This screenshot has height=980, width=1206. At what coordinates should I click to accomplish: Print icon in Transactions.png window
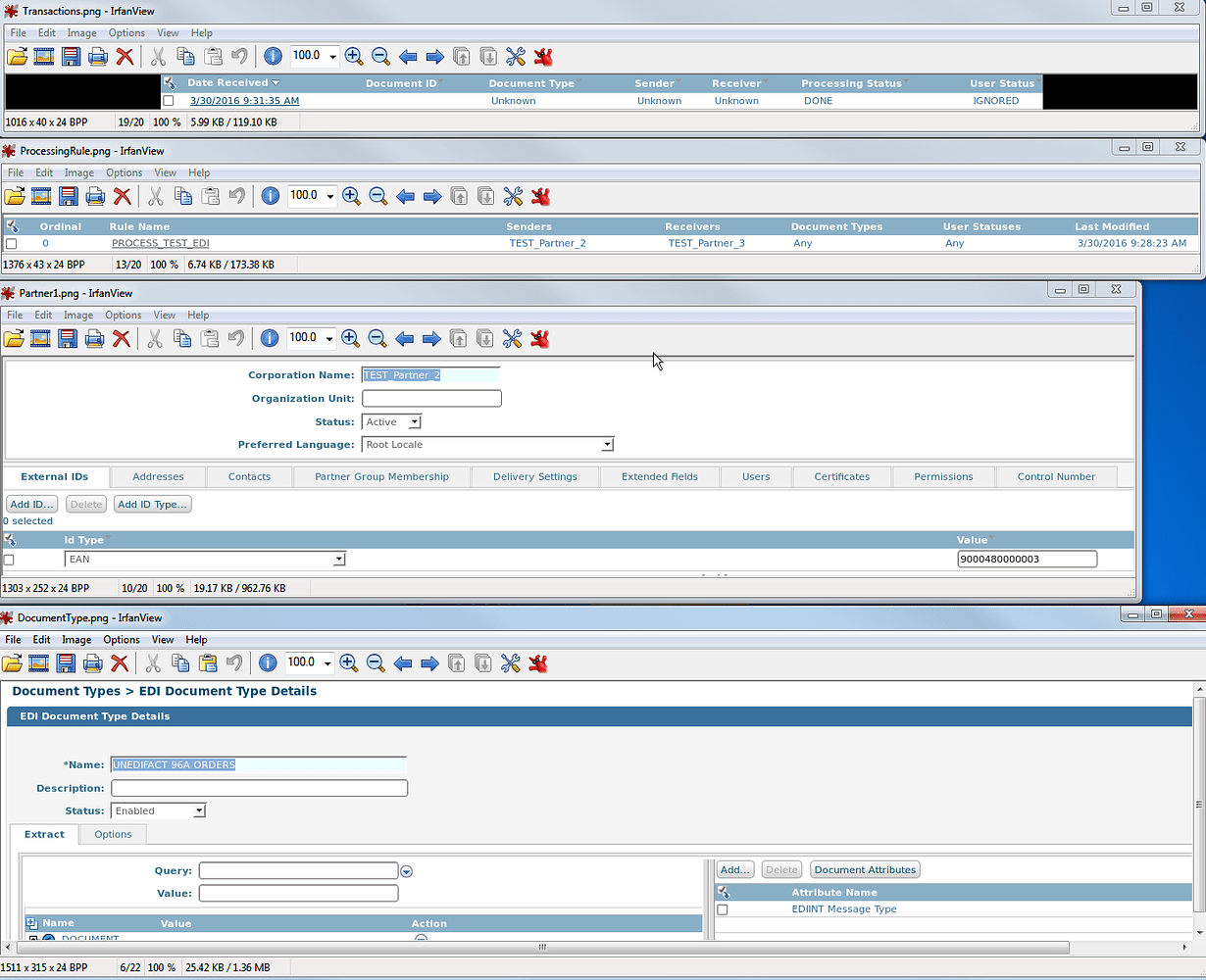click(x=97, y=57)
